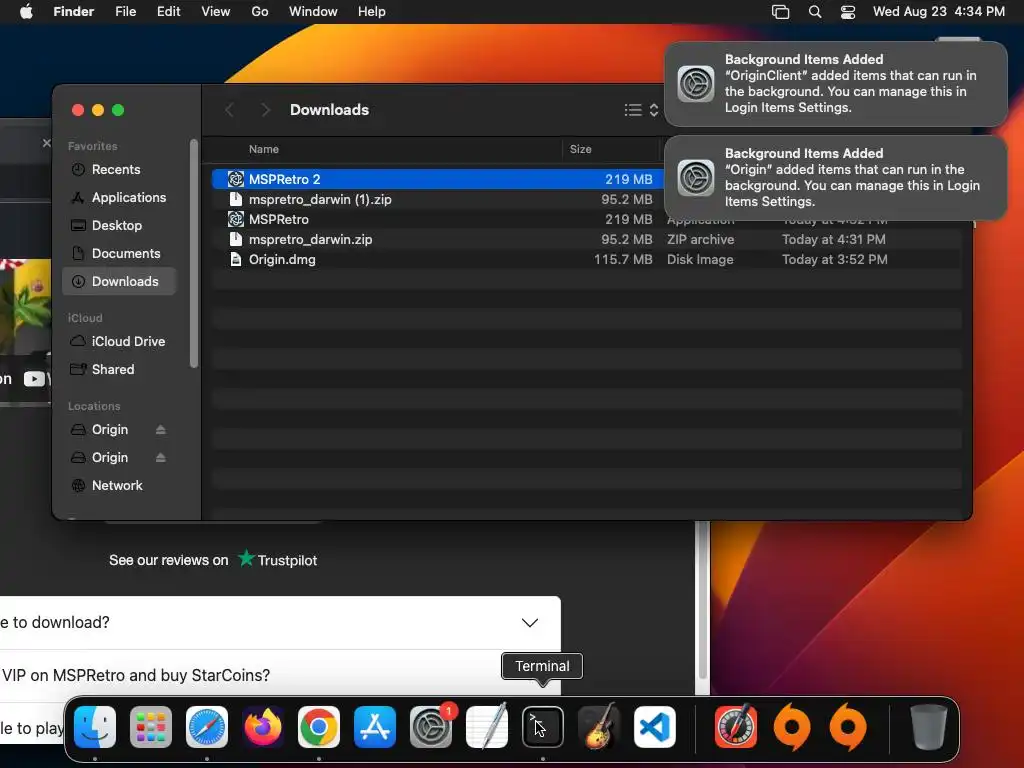Open the File menu
Screen dimensions: 1024x768
coord(125,12)
